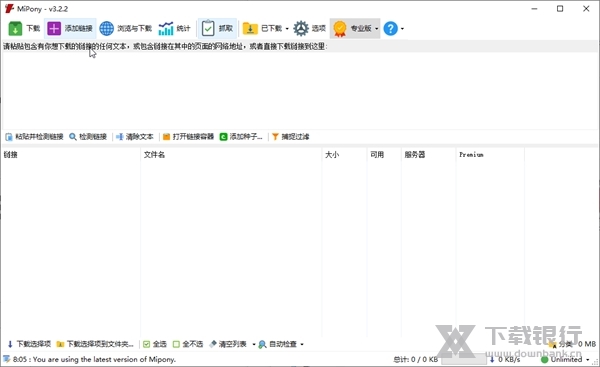Viewport: 600px width, 367px height.
Task: Click 下载选择项 download selected button
Action: click(29, 344)
